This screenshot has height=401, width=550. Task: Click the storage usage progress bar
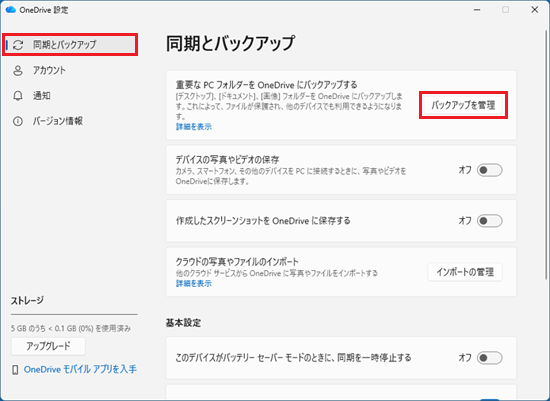[x=74, y=314]
